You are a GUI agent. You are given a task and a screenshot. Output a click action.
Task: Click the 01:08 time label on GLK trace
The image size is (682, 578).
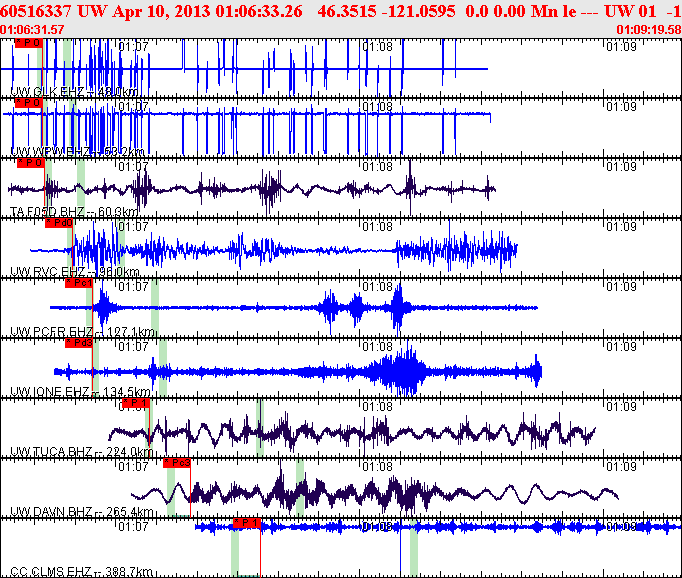click(x=378, y=46)
